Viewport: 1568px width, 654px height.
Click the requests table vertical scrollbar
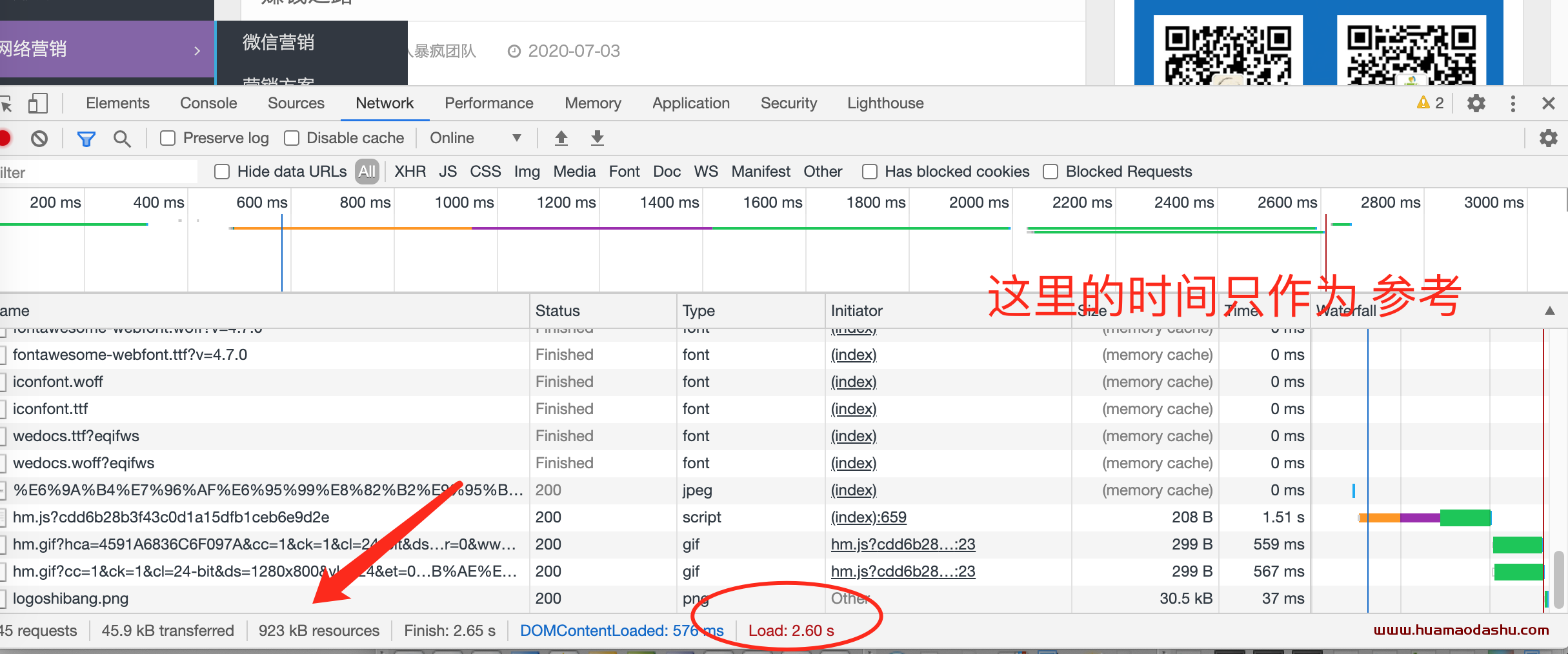click(1558, 579)
